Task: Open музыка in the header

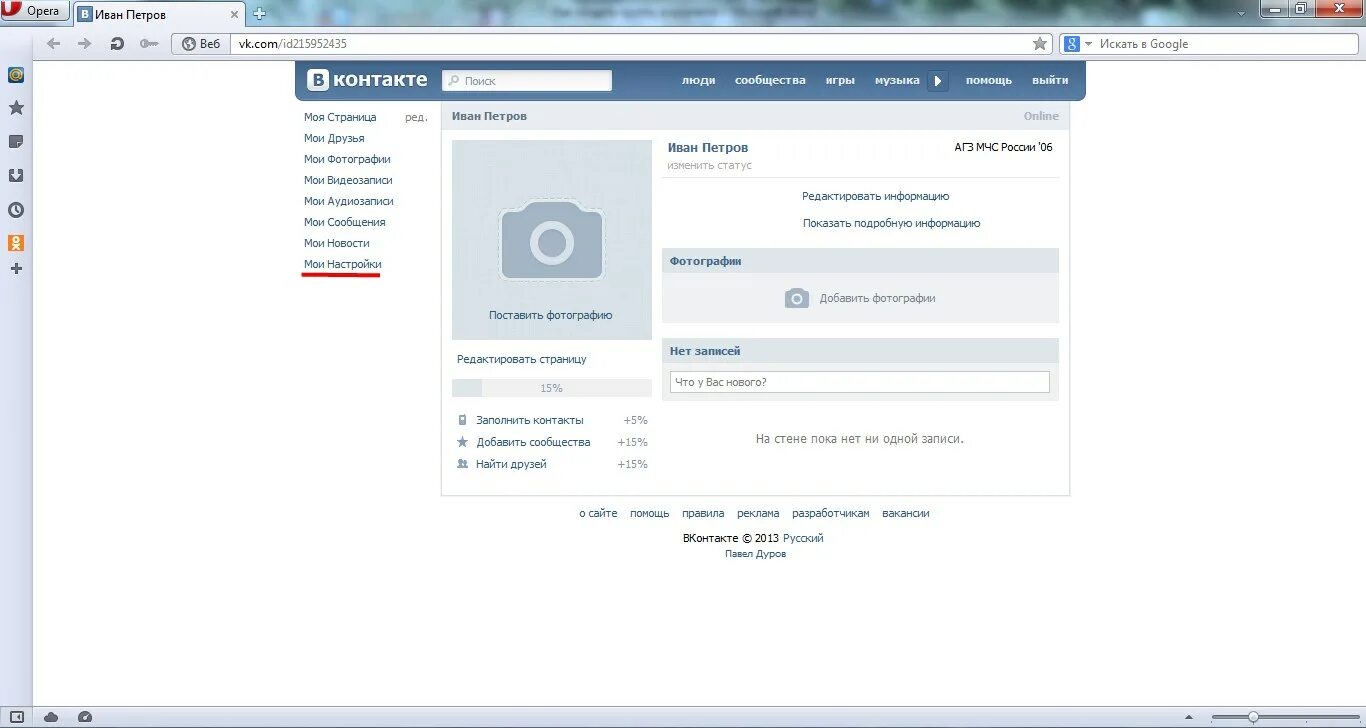Action: [897, 80]
